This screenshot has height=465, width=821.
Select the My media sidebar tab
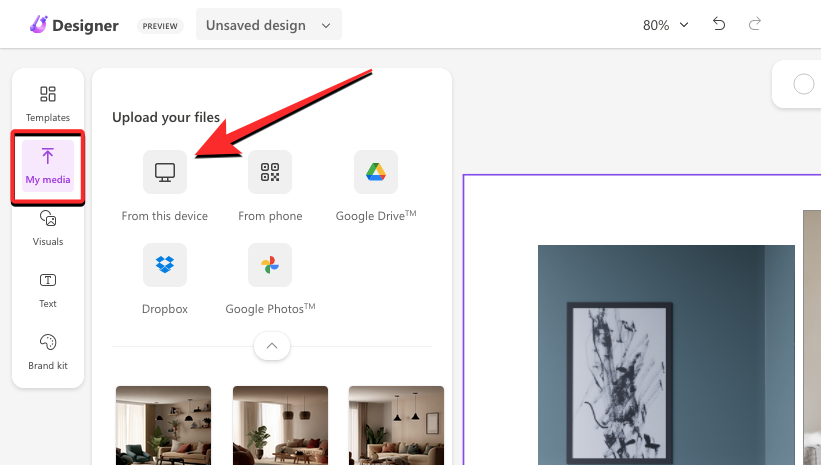click(x=48, y=165)
